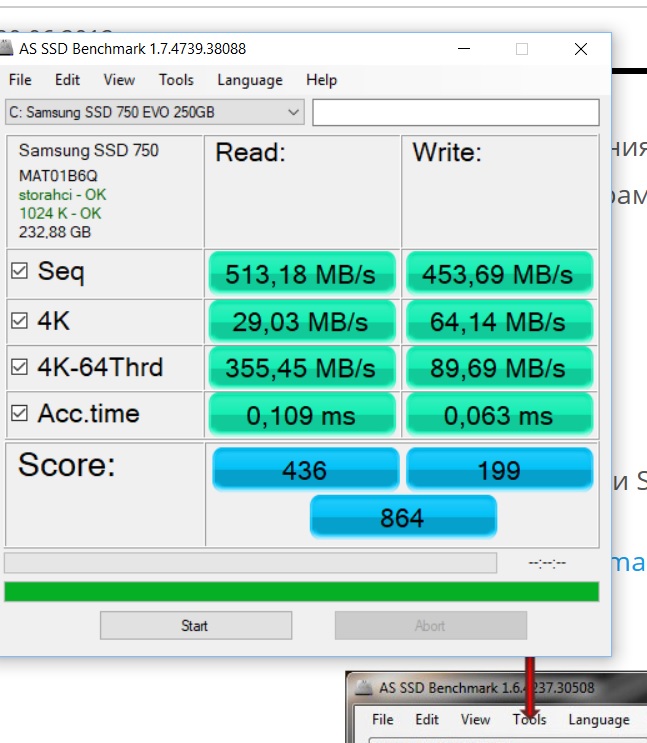Toggle the Acc.time test checkbox
This screenshot has height=743, width=647.
[x=19, y=413]
